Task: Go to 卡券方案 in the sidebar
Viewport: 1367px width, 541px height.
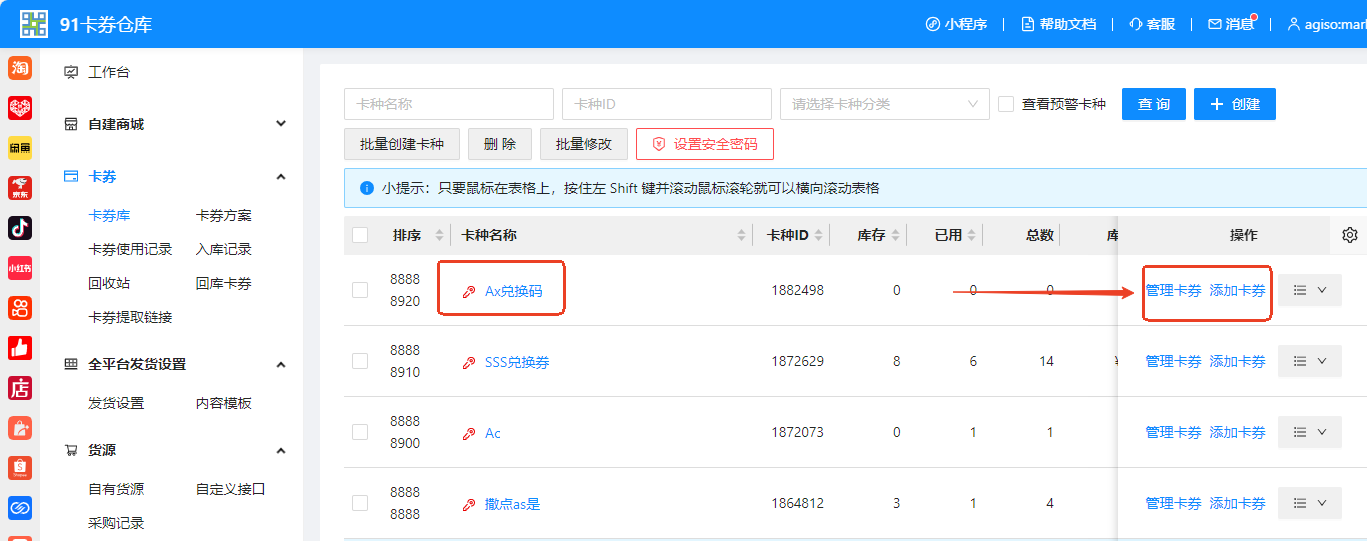Action: [x=224, y=215]
